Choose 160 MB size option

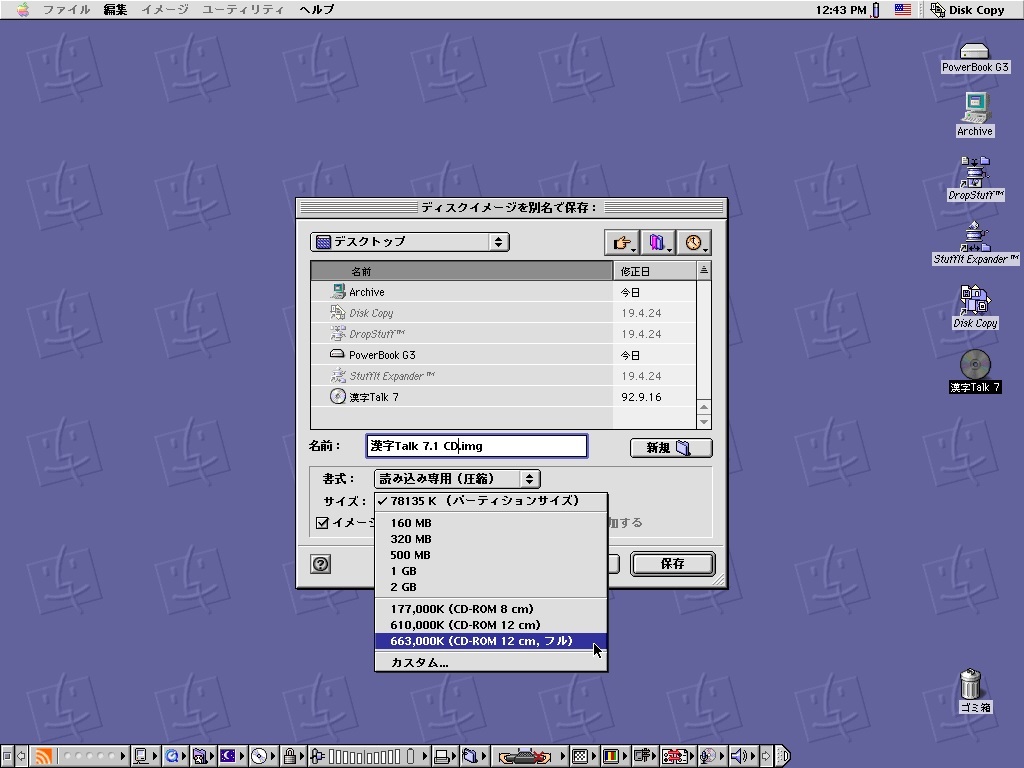491,523
